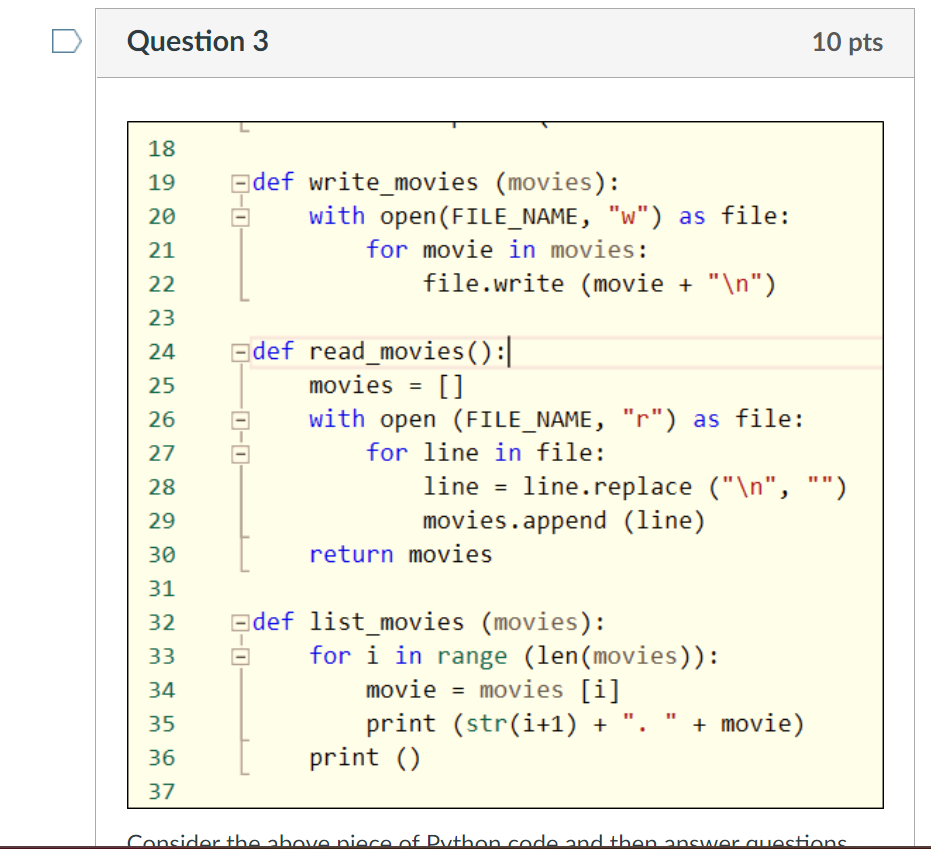Select the fold marker next to def write_movies

238,182
